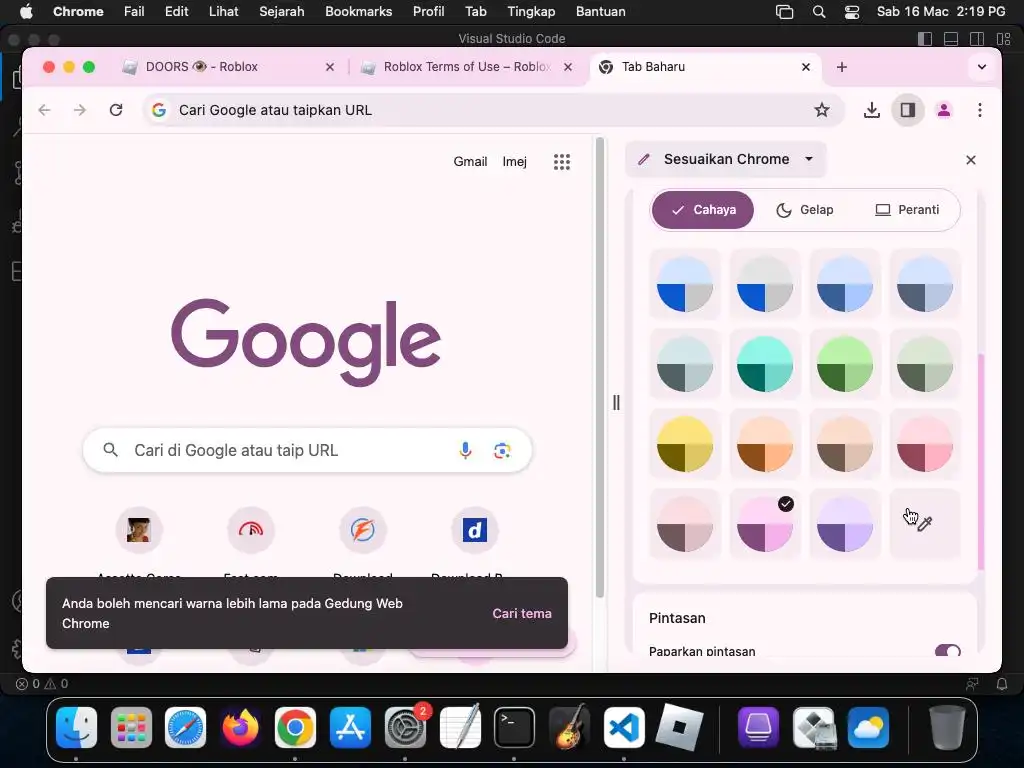Open the tab search chevron

(x=982, y=67)
